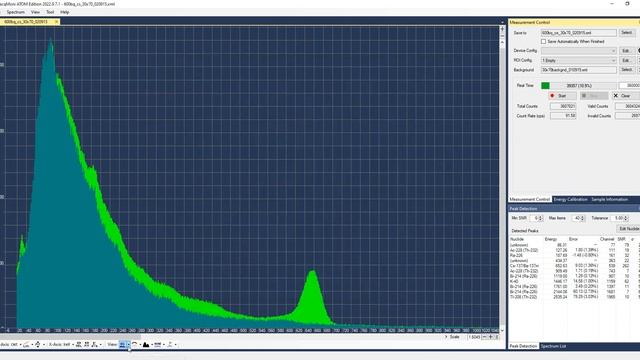Click the spectrum smoothing curve icon

(x=27, y=345)
